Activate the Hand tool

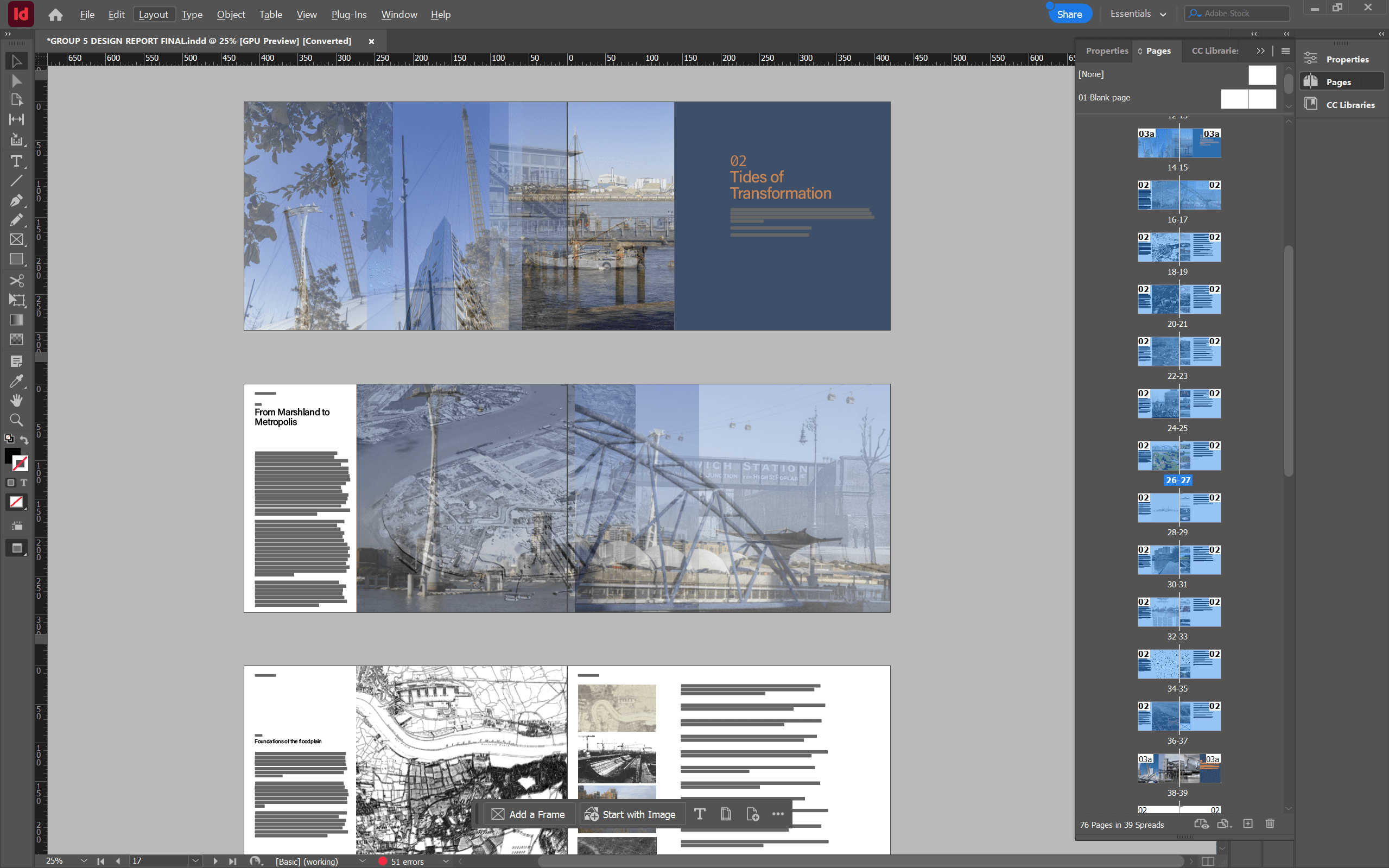point(16,400)
